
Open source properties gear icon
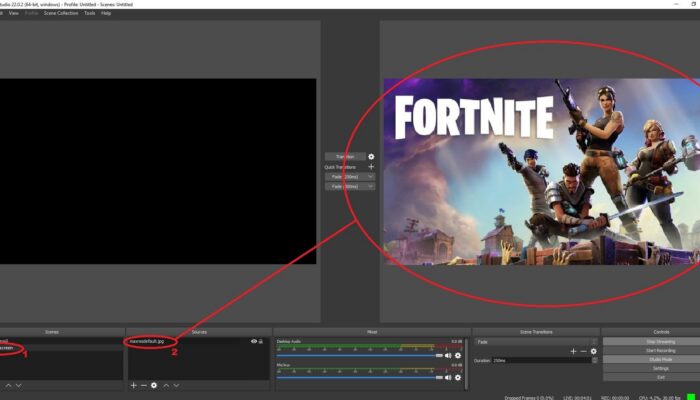pyautogui.click(x=154, y=385)
